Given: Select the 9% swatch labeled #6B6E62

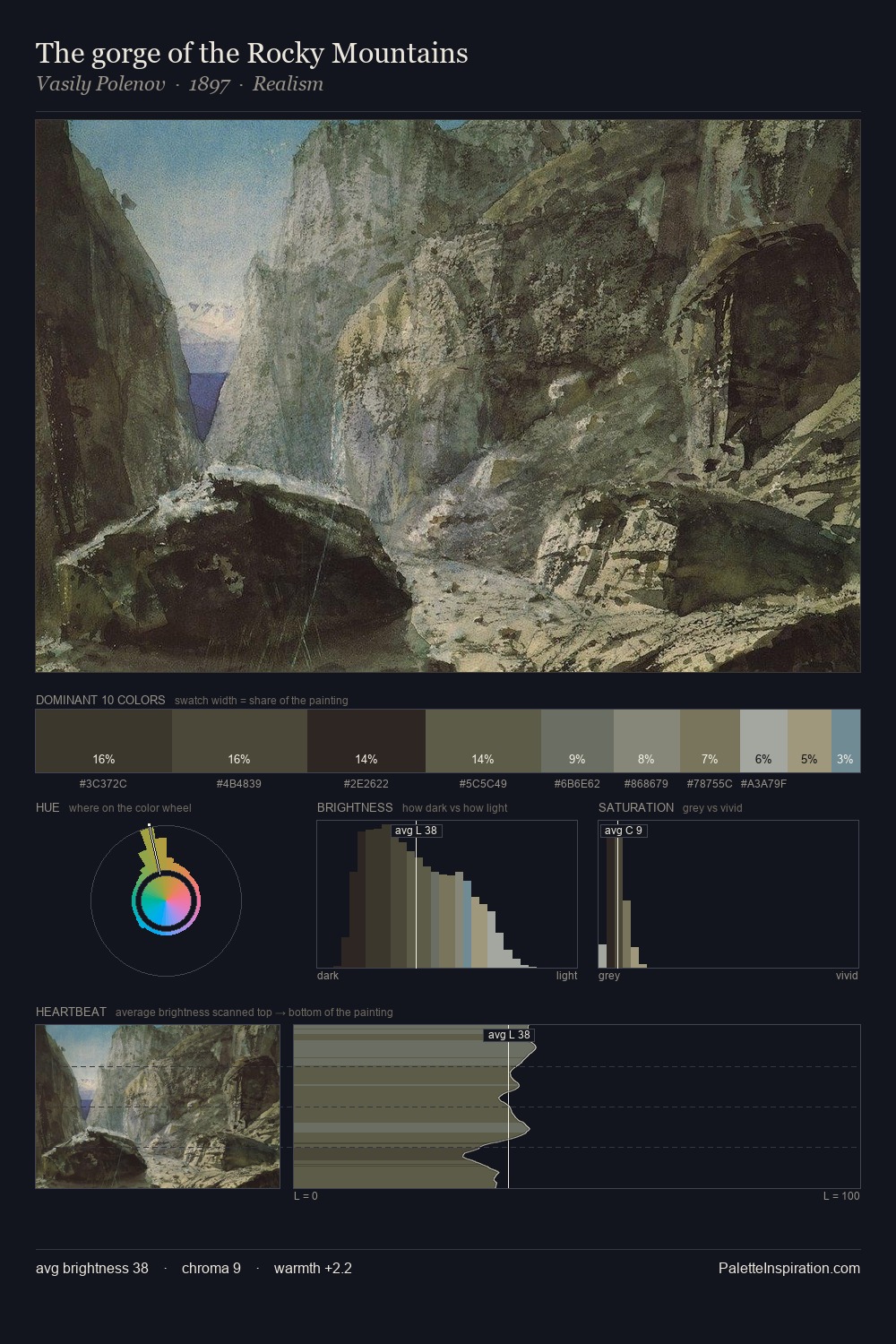Looking at the screenshot, I should [x=577, y=741].
